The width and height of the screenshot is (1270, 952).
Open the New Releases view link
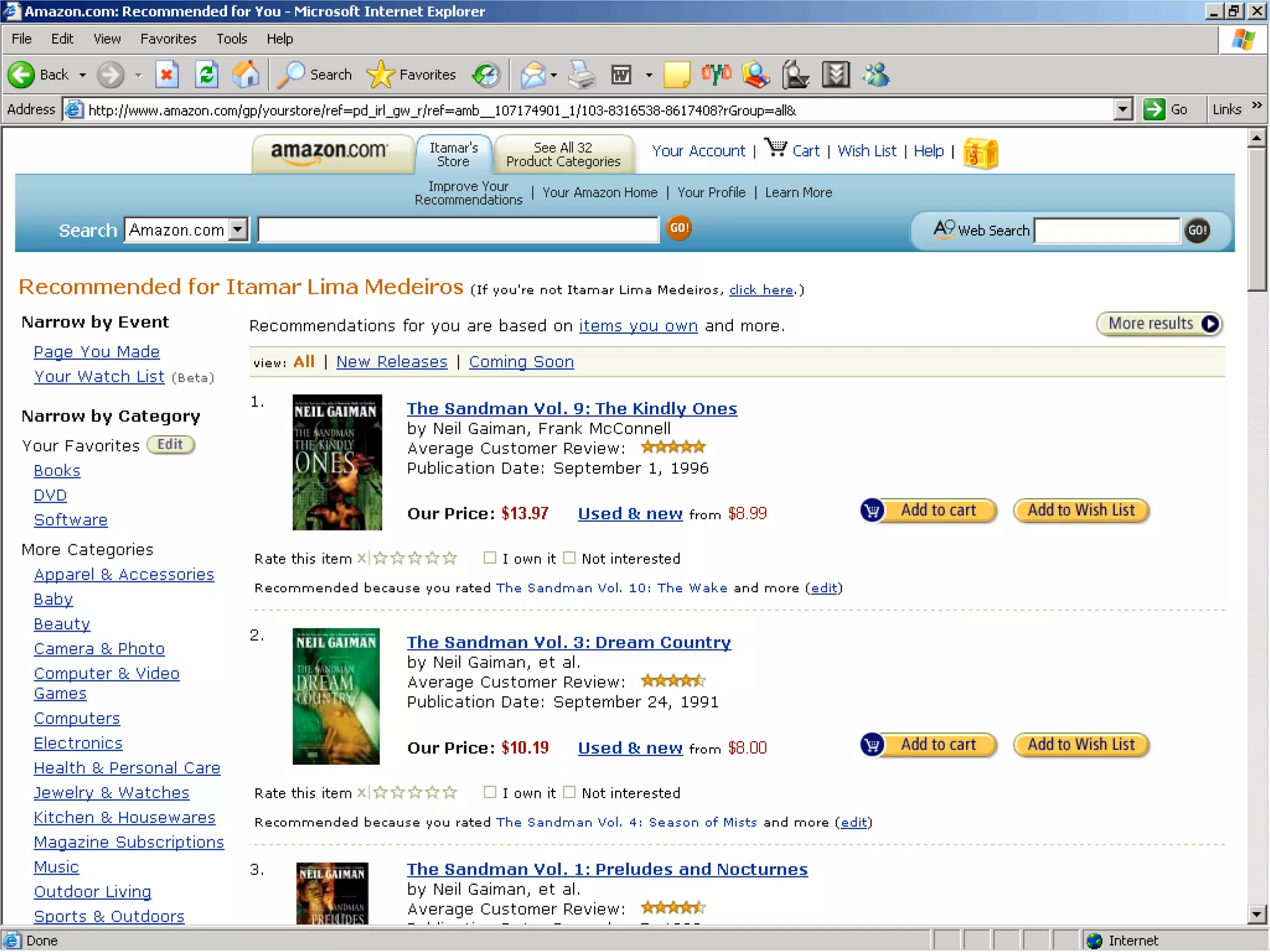point(391,361)
